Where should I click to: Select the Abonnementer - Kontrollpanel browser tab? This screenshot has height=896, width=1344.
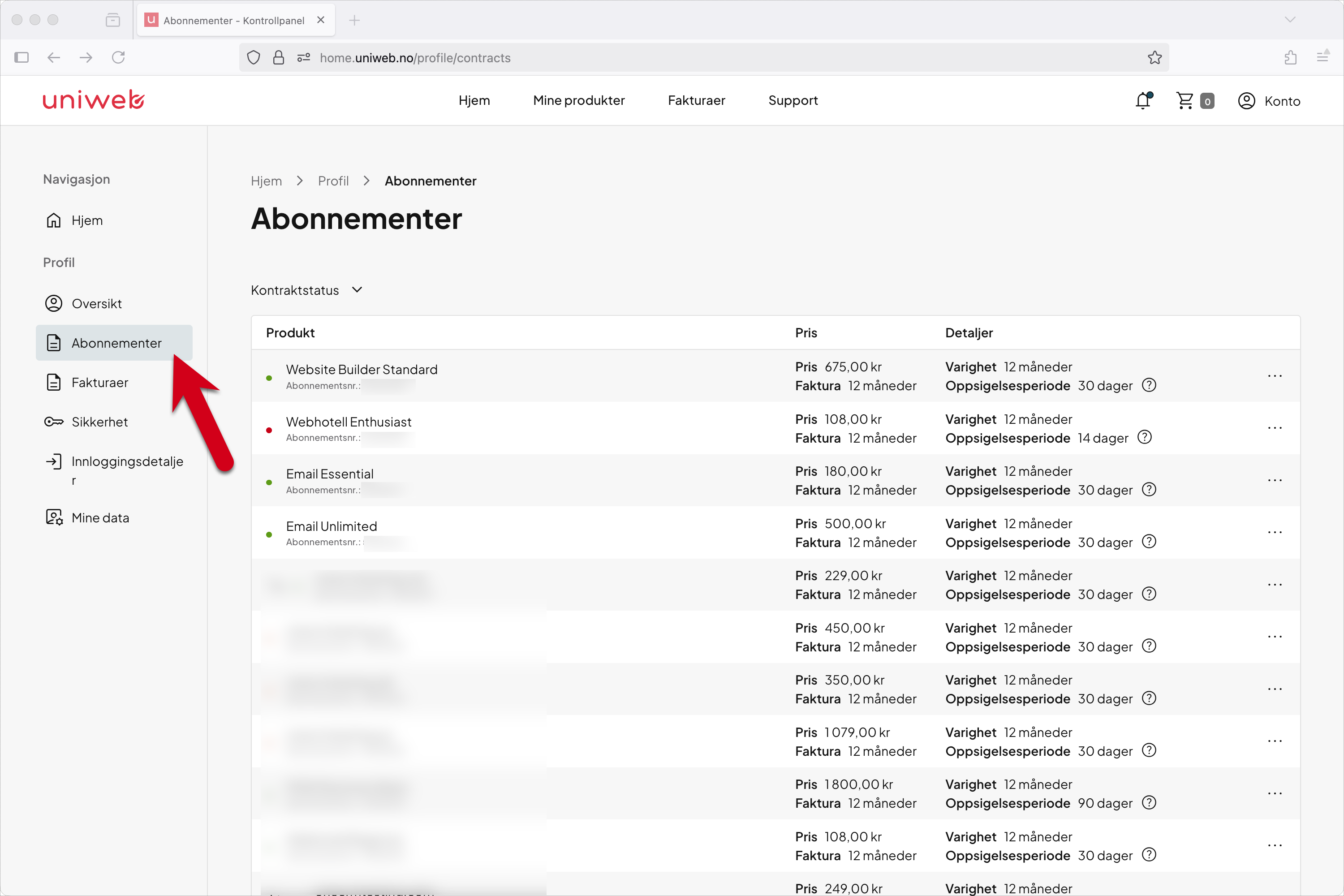click(x=236, y=20)
